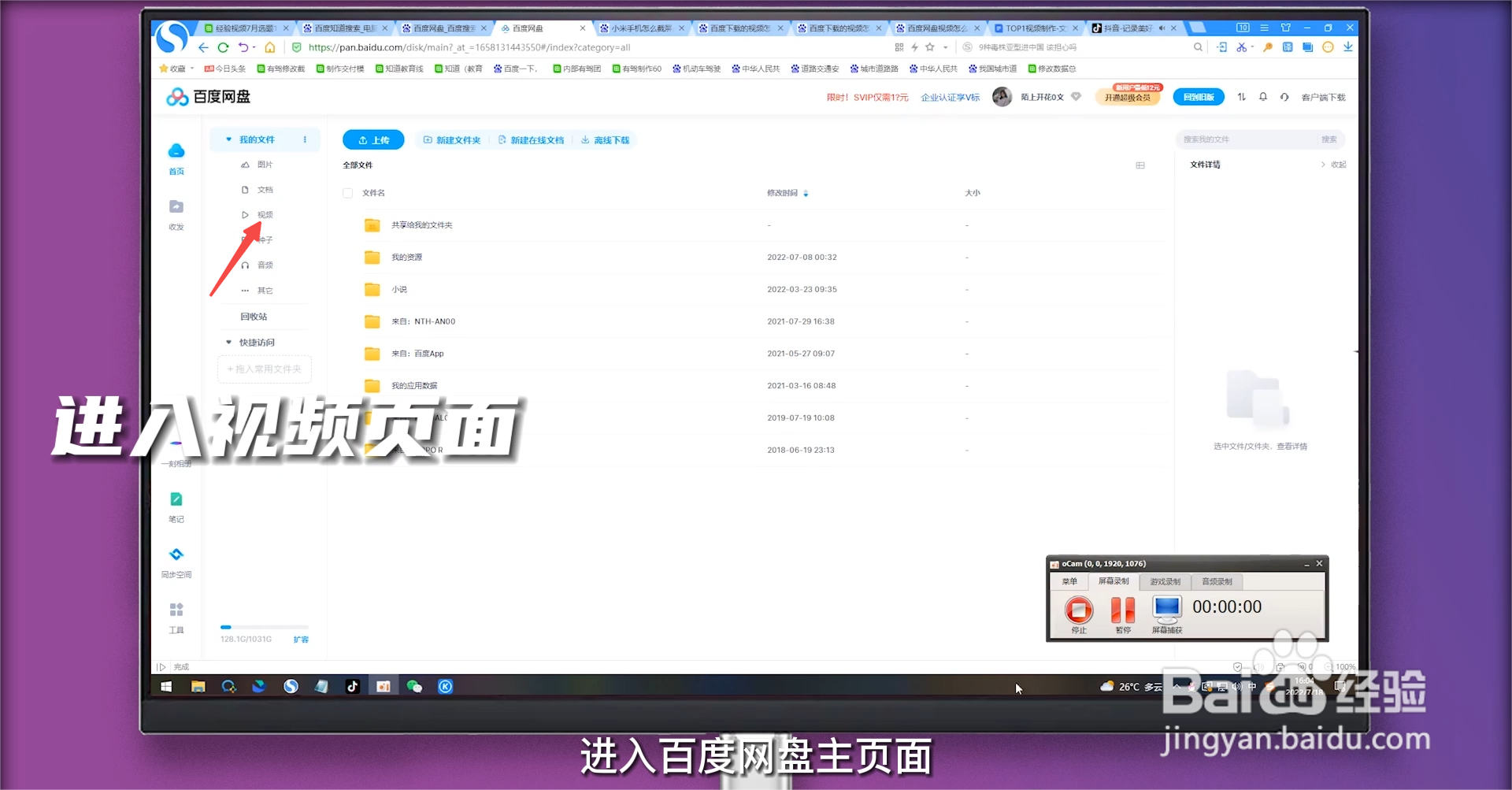Click the storage usage progress bar
This screenshot has height=790, width=1512.
[265, 627]
